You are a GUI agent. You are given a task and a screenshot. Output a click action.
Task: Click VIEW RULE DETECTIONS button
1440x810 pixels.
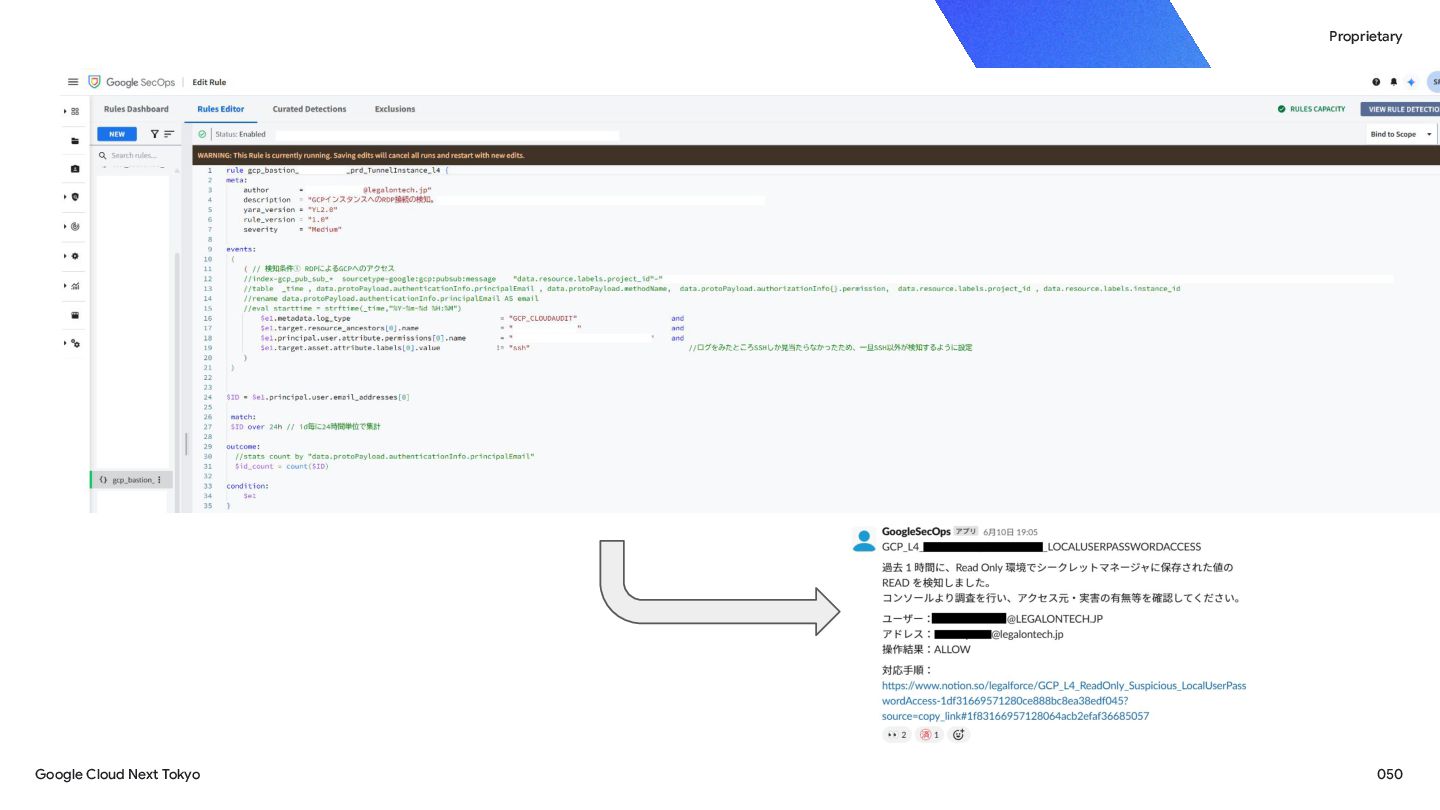click(1400, 109)
